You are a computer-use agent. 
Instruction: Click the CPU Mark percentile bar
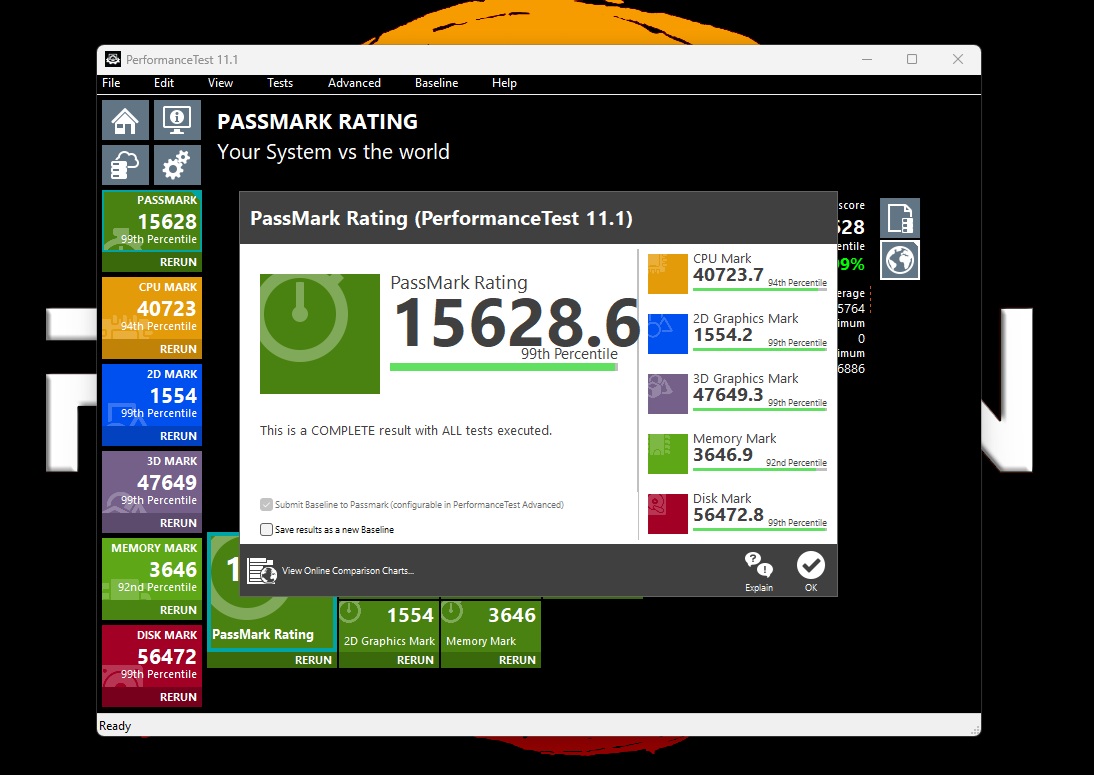coord(760,289)
